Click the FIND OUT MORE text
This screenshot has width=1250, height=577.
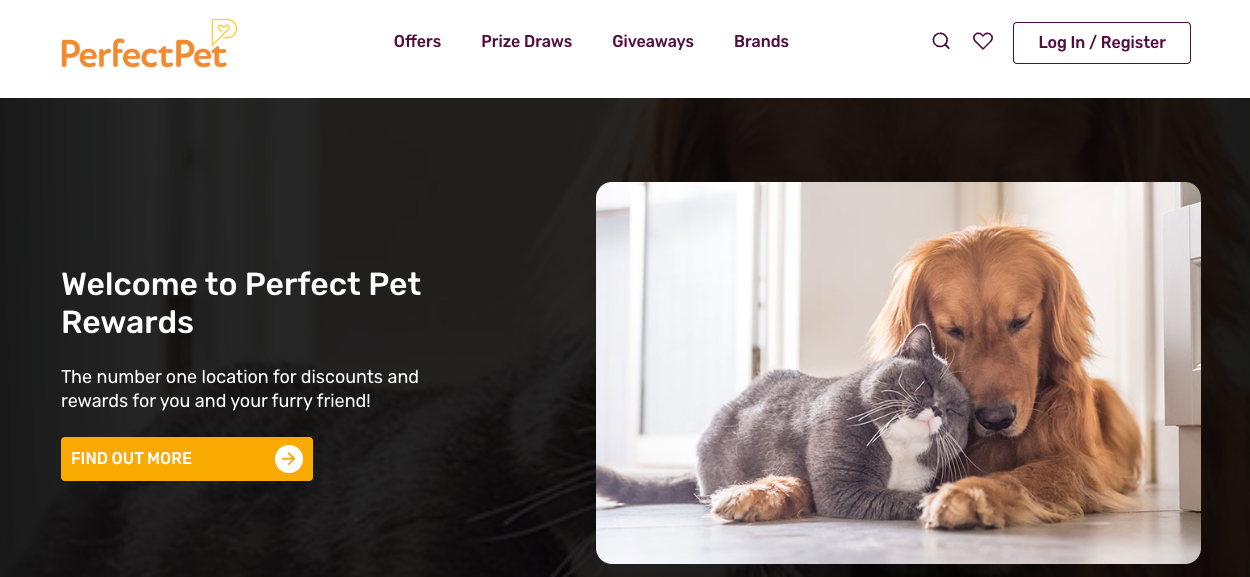[x=131, y=459]
